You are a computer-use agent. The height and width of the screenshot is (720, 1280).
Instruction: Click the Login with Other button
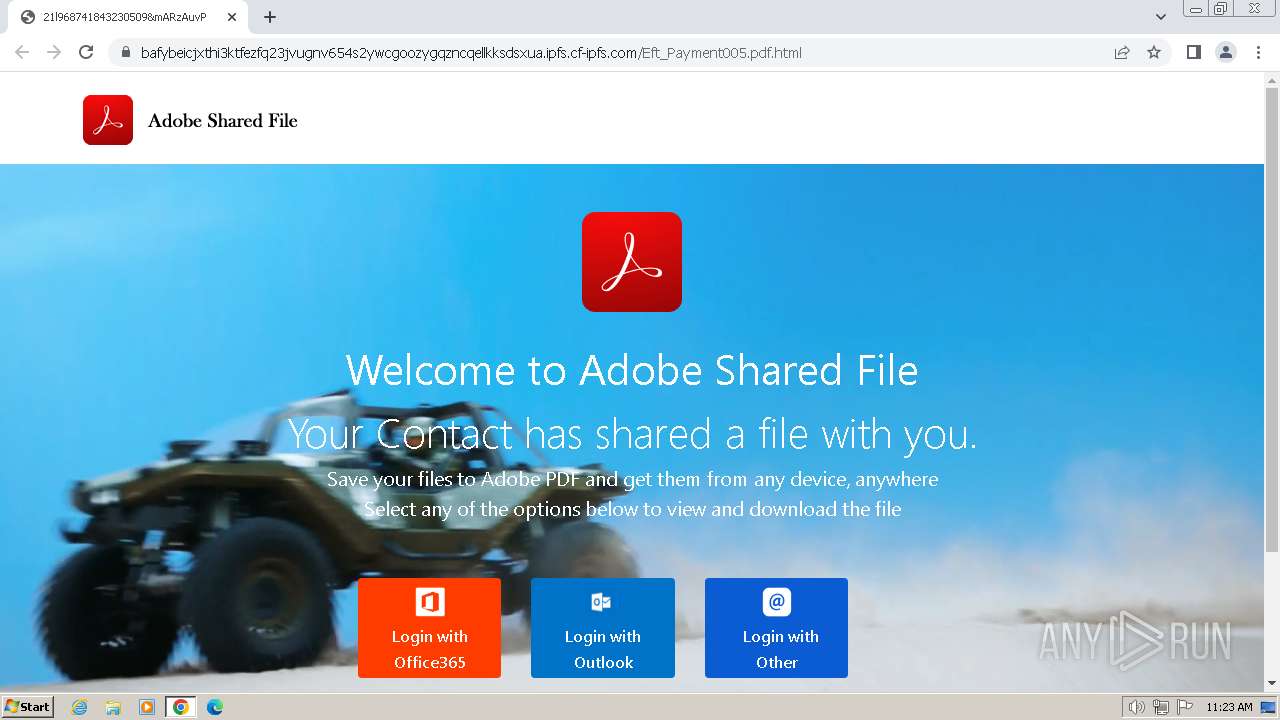click(x=776, y=628)
